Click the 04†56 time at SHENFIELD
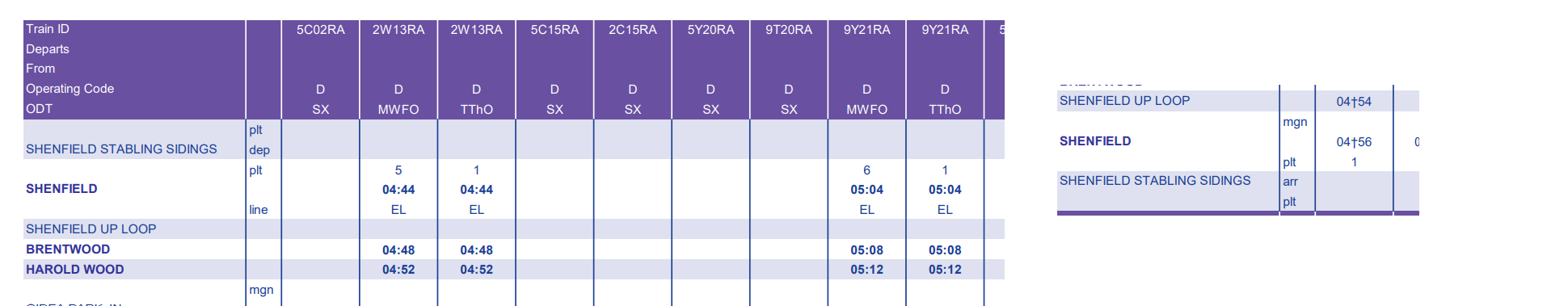Screen dimensions: 1568x306 pos(1354,142)
